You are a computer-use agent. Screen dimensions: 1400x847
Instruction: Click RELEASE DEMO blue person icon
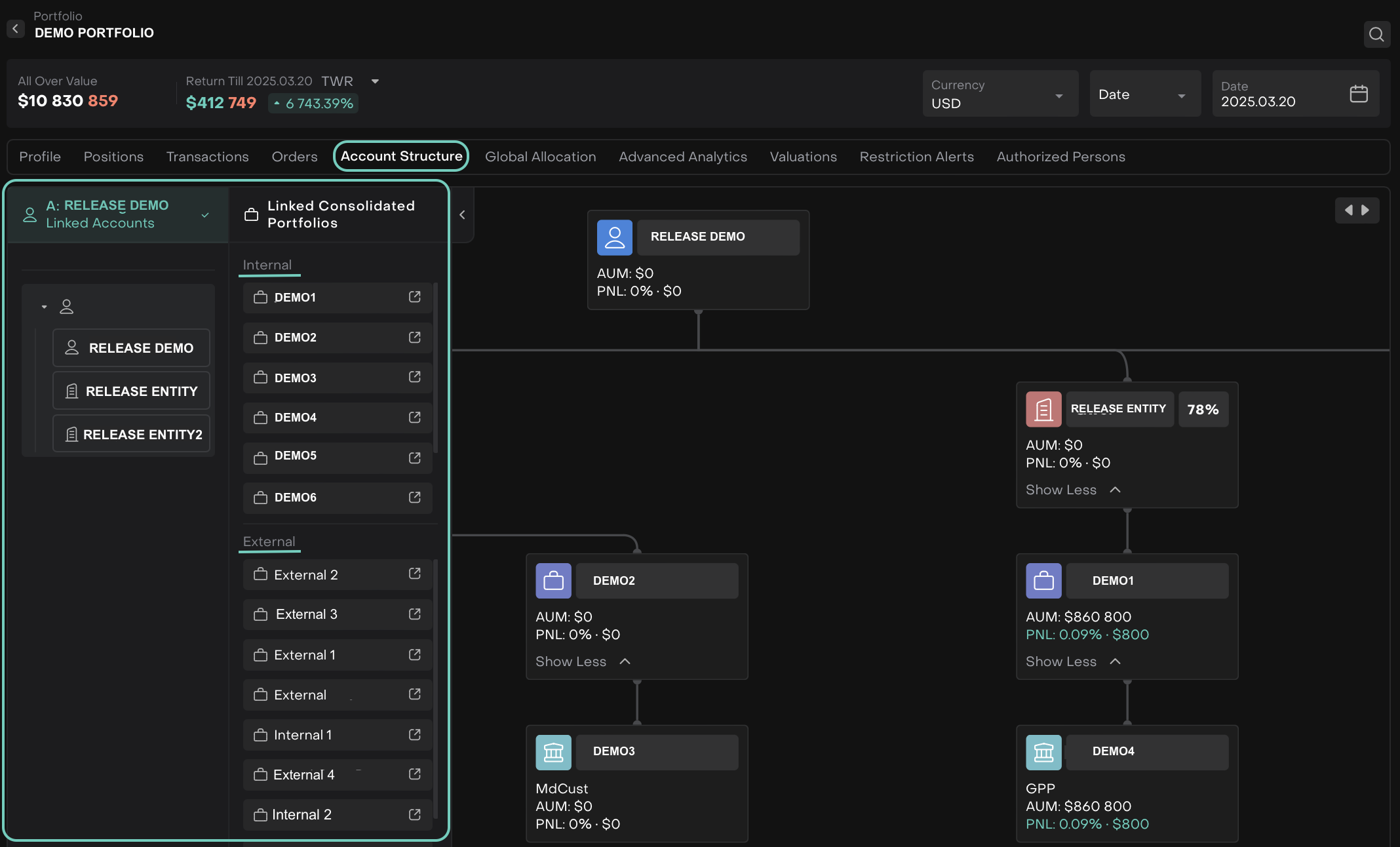pyautogui.click(x=614, y=237)
